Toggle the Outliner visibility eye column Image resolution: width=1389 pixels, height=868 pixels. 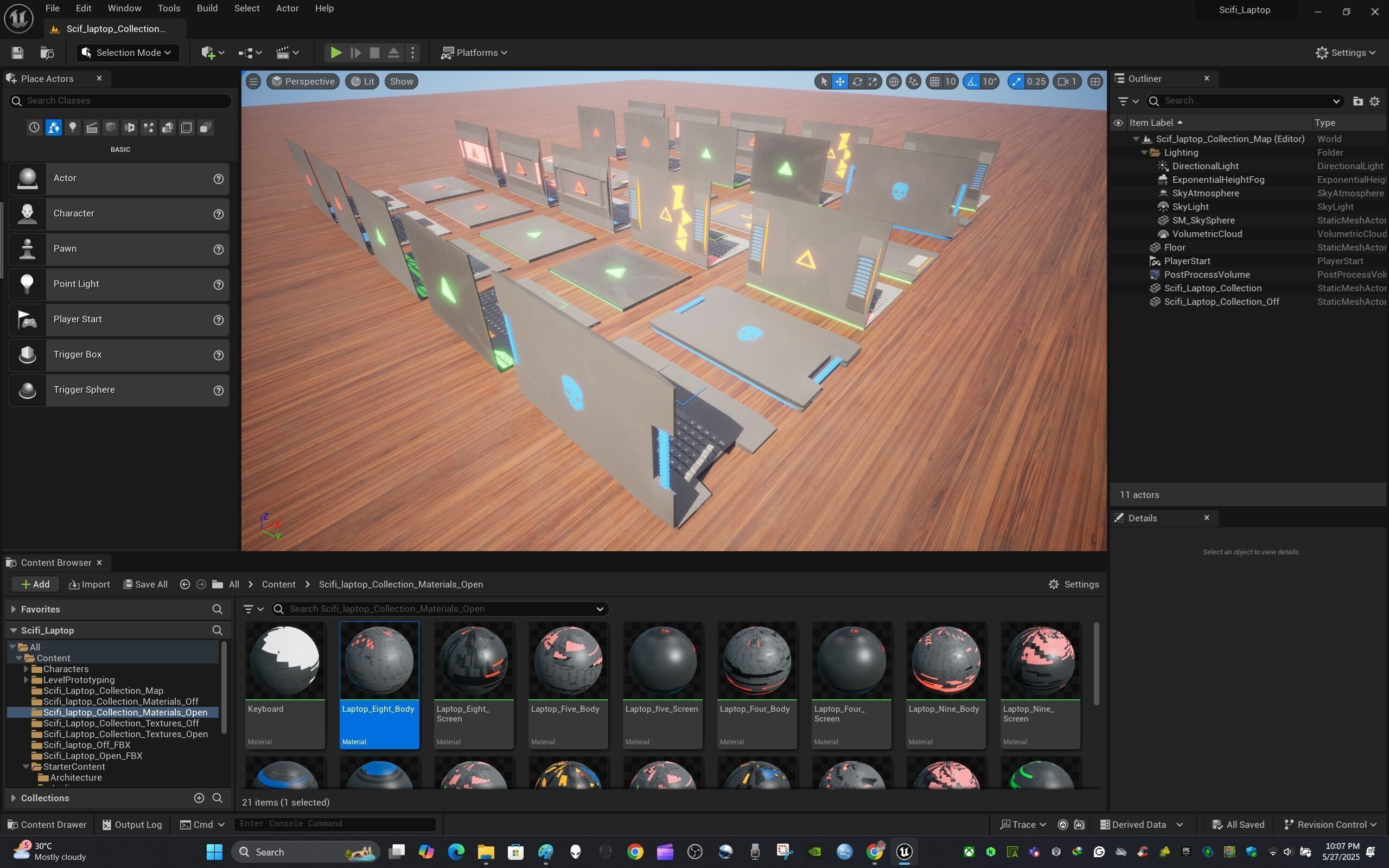coord(1118,123)
